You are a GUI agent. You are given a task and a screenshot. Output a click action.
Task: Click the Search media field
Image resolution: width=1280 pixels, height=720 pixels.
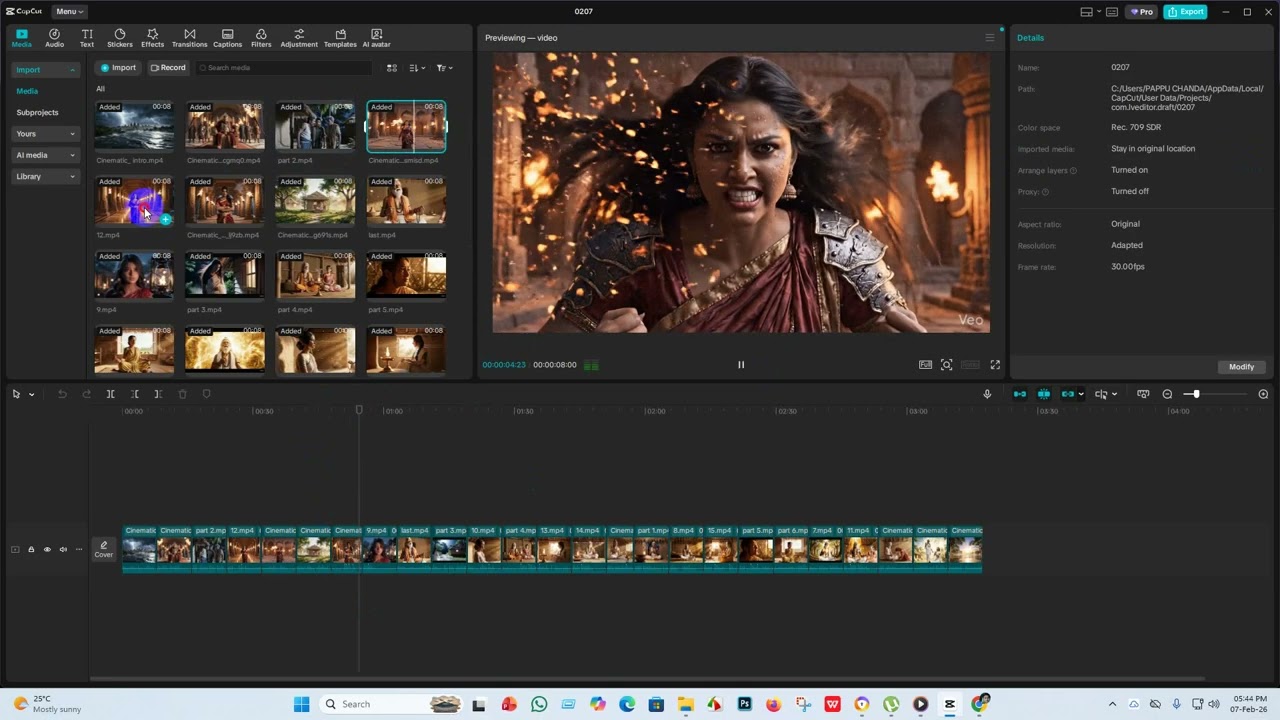coord(284,68)
